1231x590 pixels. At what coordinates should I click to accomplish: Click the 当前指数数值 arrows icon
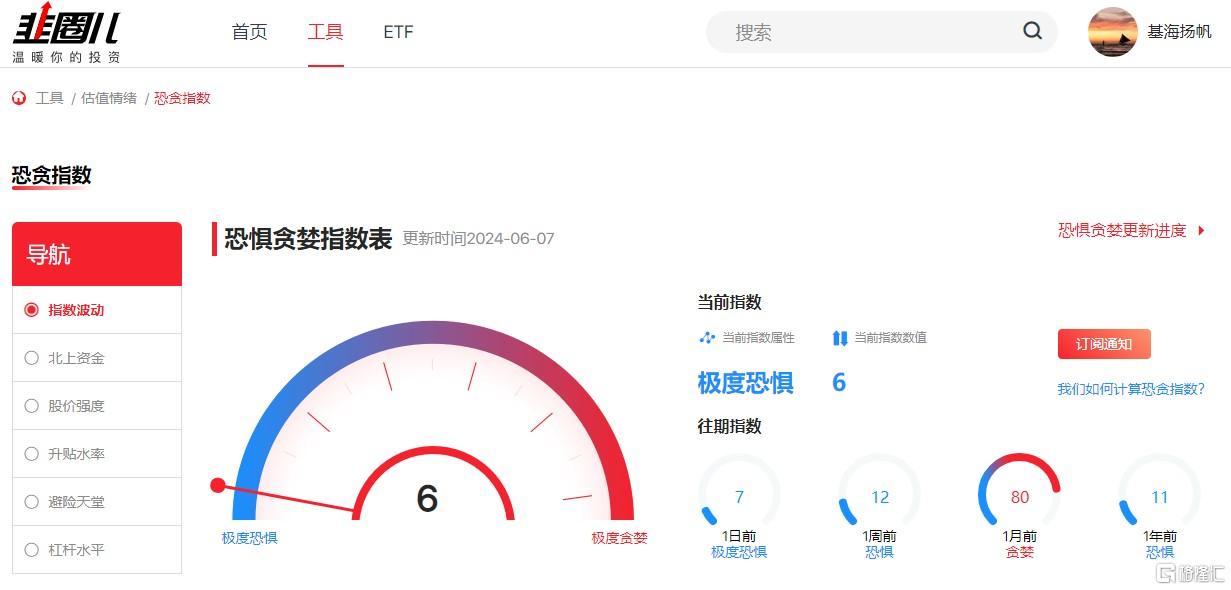tap(840, 338)
